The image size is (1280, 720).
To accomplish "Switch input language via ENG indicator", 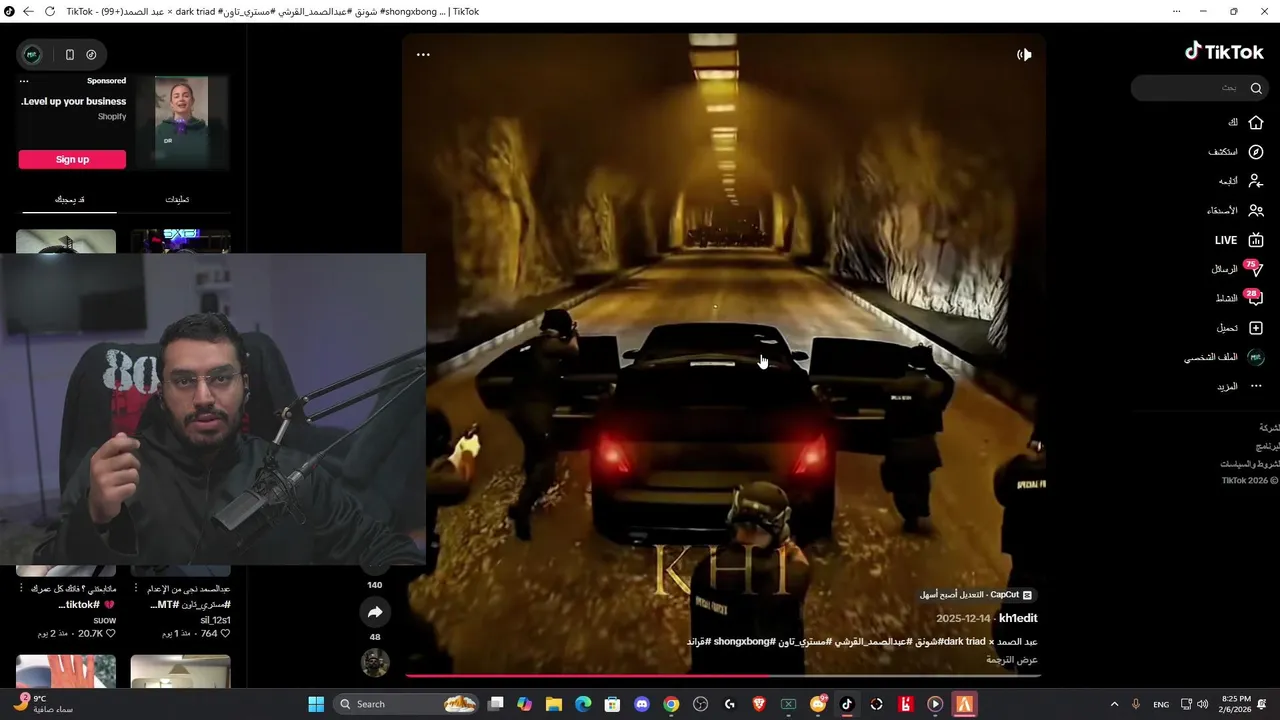I will tap(1161, 704).
